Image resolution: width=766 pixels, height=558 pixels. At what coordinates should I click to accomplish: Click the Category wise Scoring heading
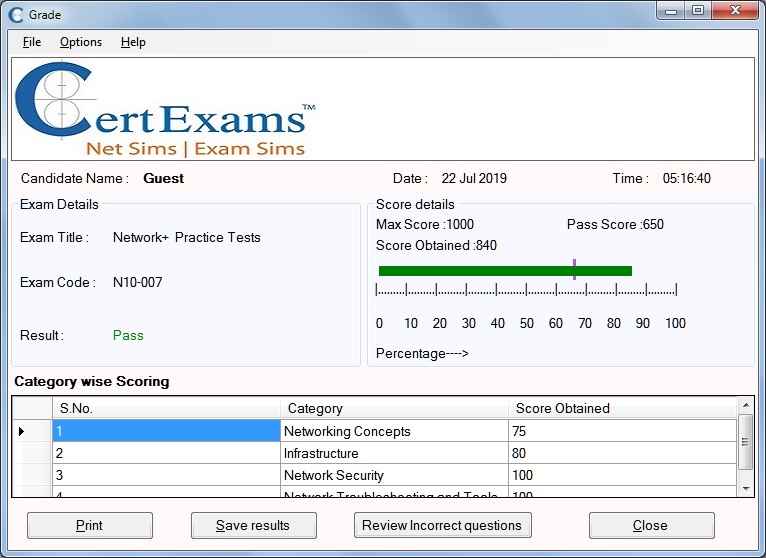92,381
